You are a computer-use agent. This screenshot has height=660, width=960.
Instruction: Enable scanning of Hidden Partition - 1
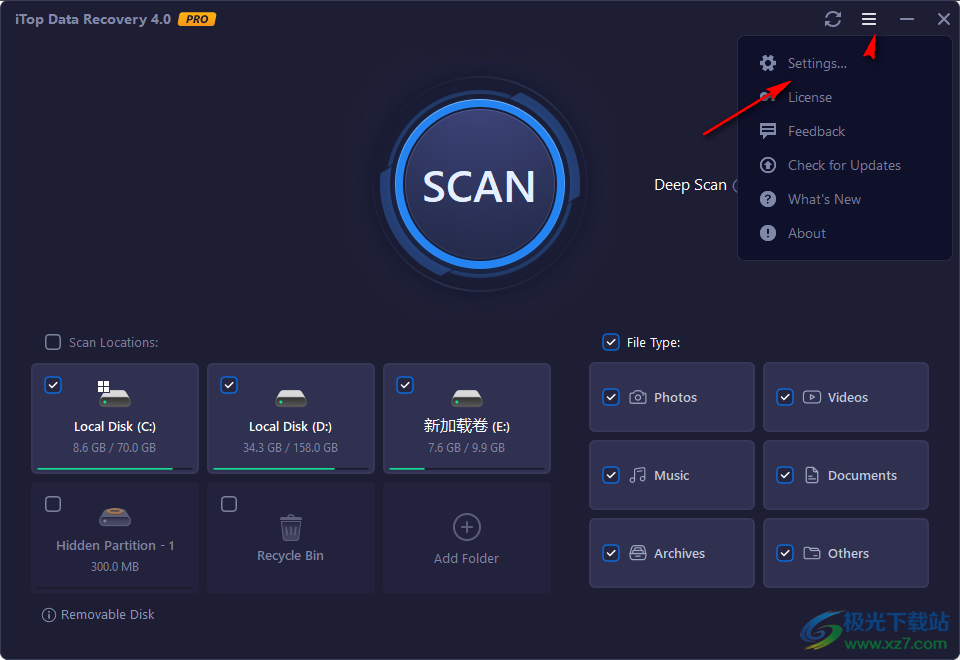(53, 504)
